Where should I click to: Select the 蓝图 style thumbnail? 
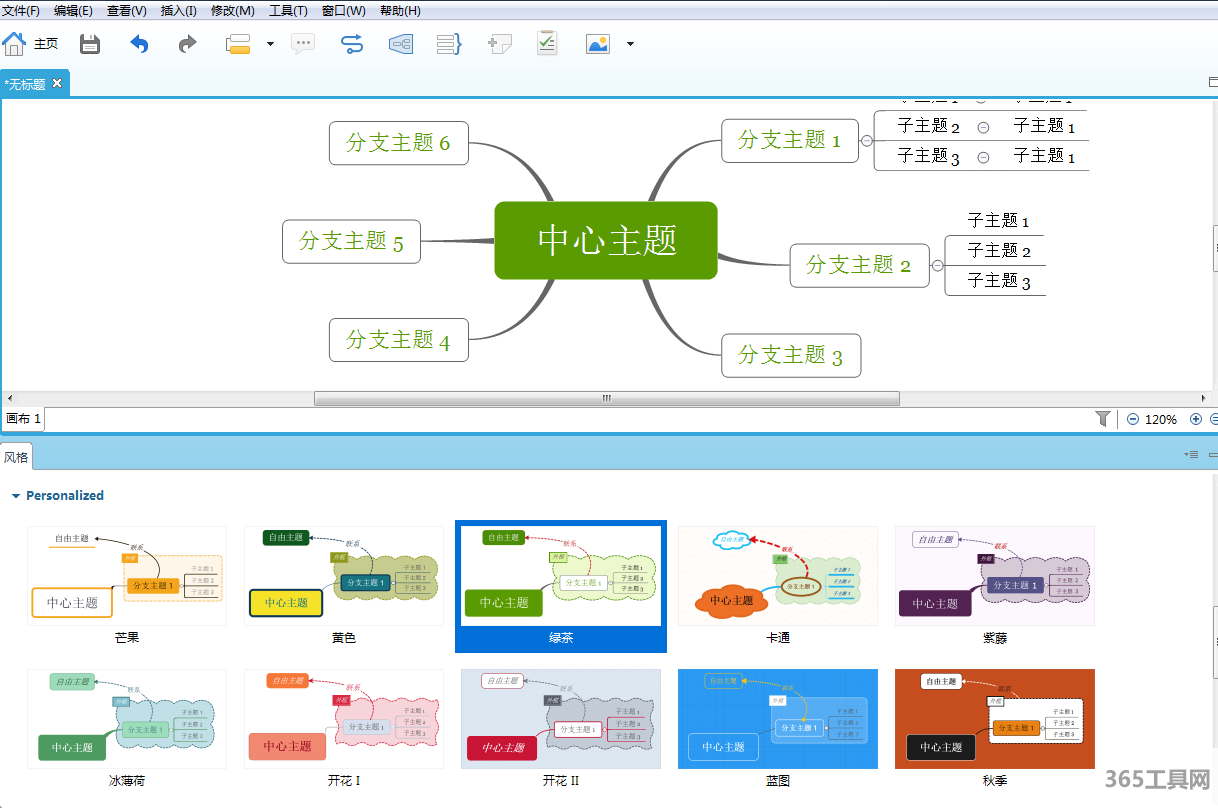tap(777, 719)
